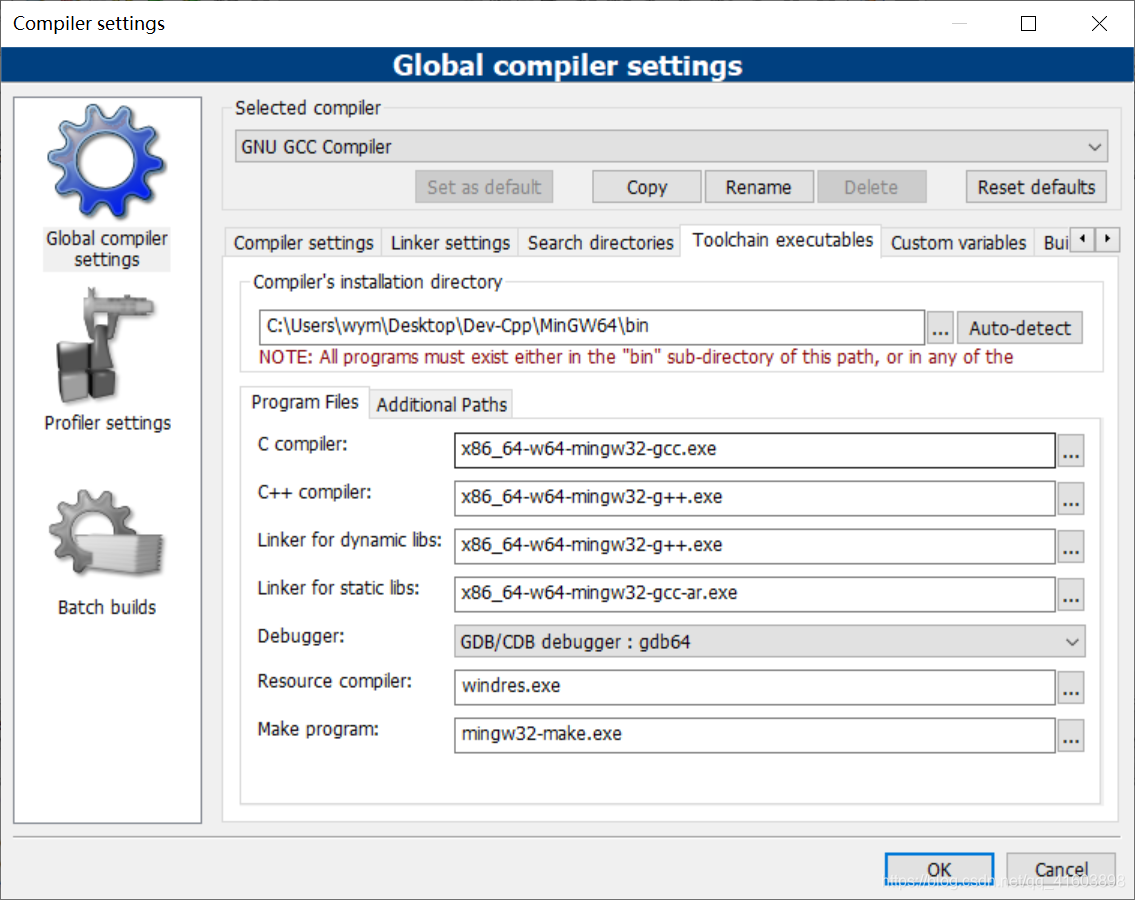Viewport: 1135px width, 900px height.
Task: Click Reset defaults button
Action: (x=1036, y=188)
